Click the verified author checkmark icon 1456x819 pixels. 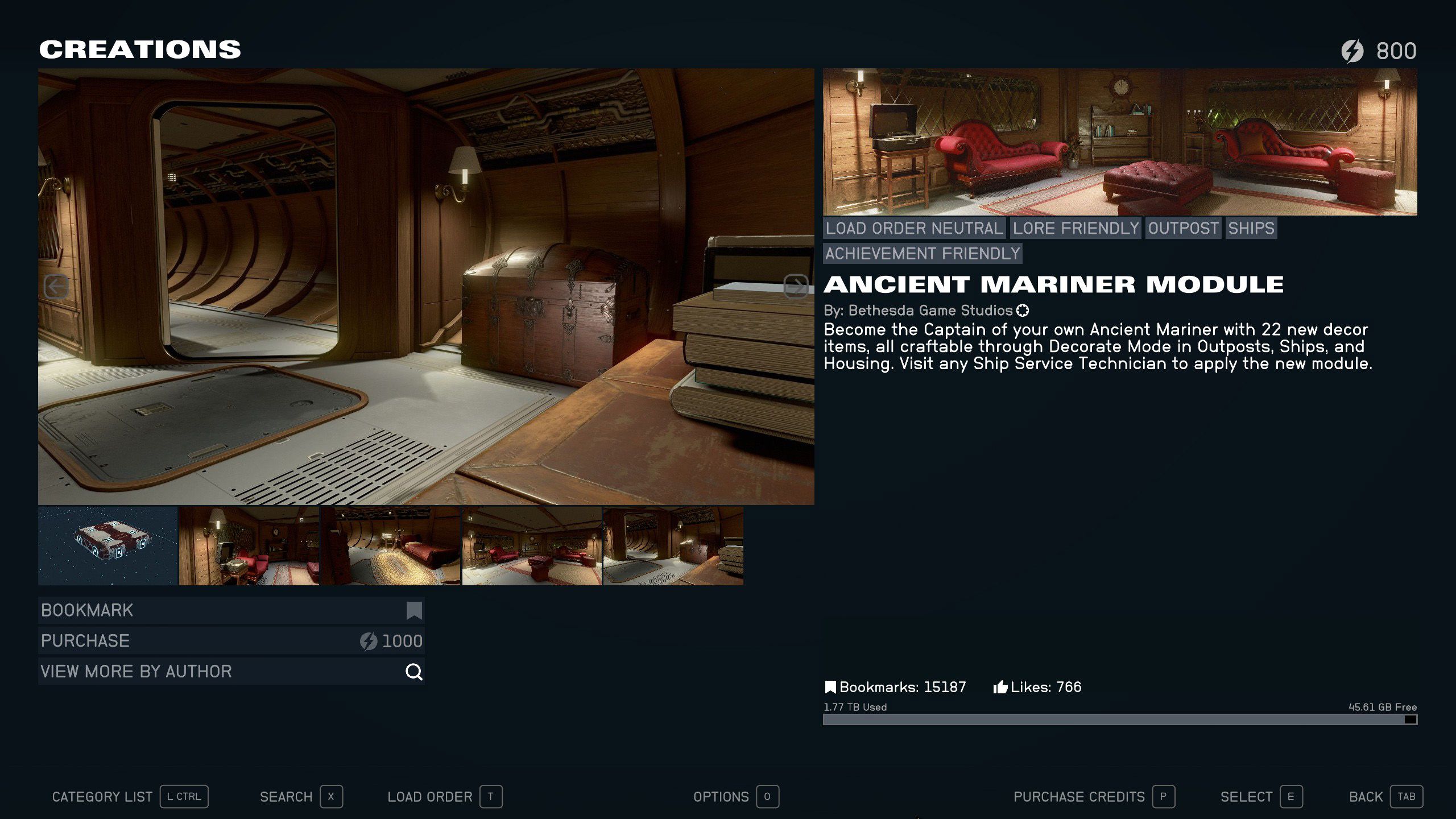(x=1022, y=310)
